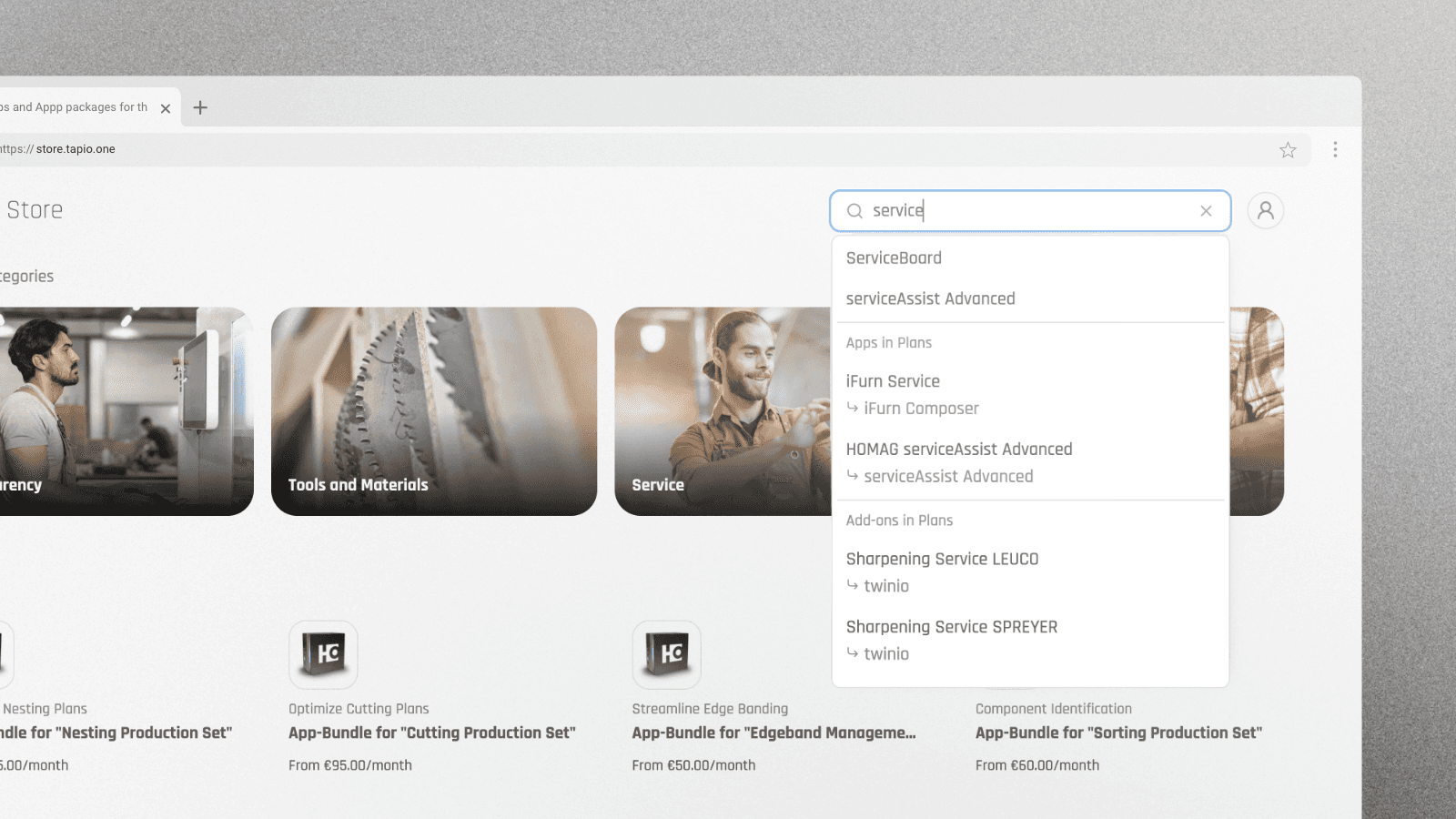Select ServiceBoard suggestion
Viewport: 1456px width, 819px height.
click(x=894, y=258)
